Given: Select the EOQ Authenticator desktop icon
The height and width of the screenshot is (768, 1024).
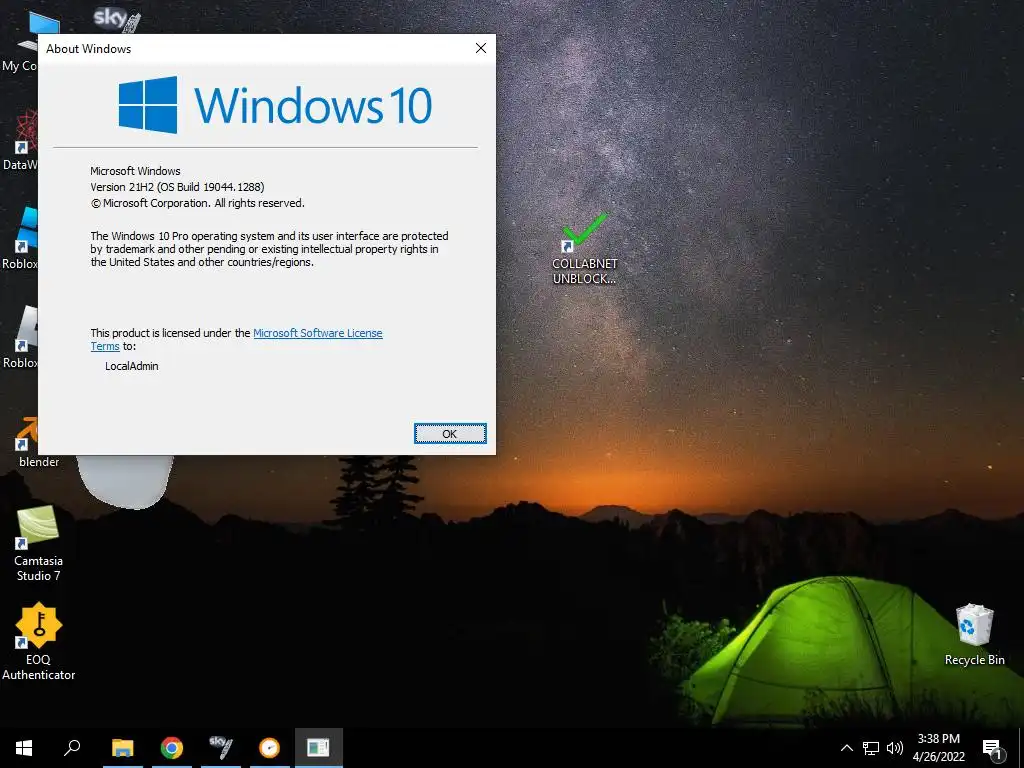Looking at the screenshot, I should 39,641.
